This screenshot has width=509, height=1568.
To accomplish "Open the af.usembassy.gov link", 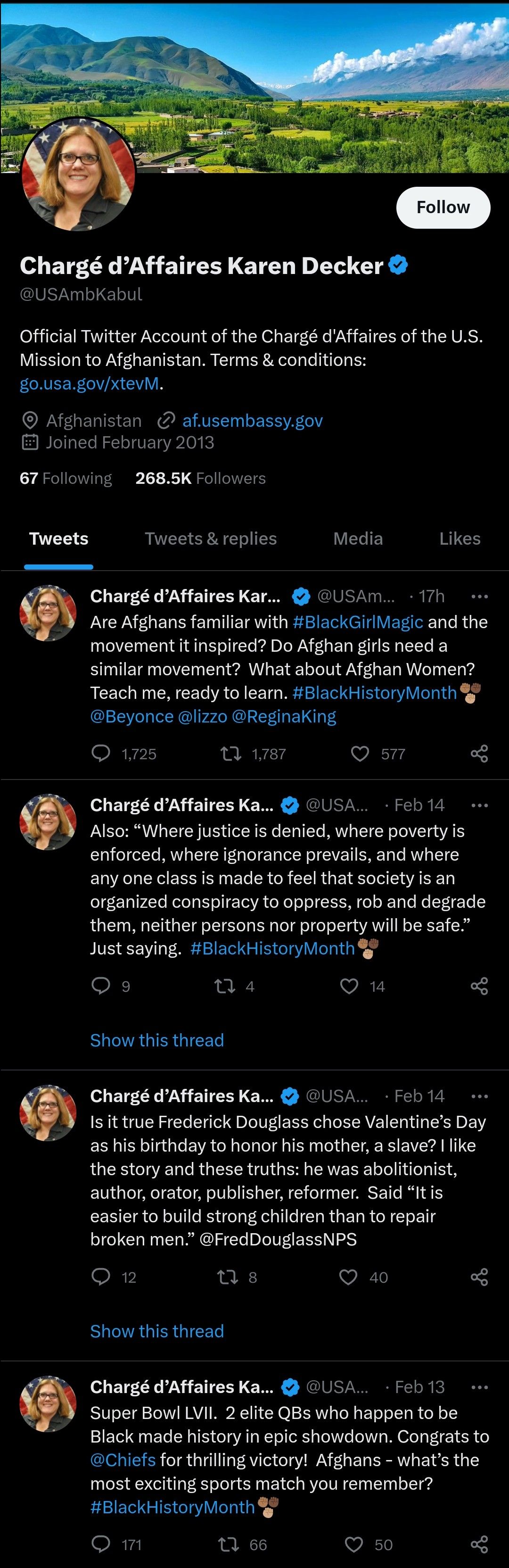I will point(252,421).
